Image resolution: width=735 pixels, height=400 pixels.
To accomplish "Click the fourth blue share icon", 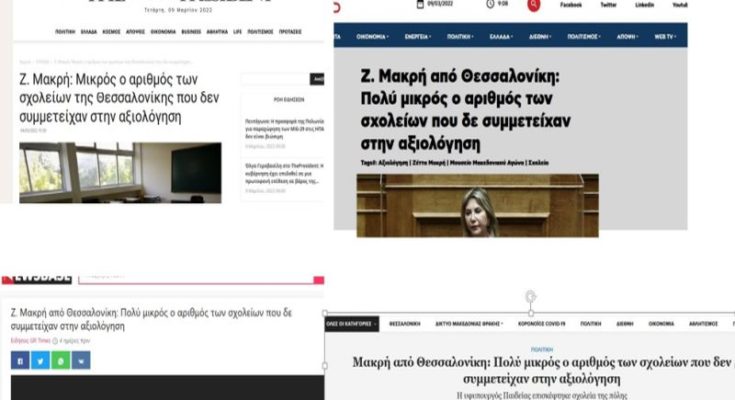I will click(81, 361).
